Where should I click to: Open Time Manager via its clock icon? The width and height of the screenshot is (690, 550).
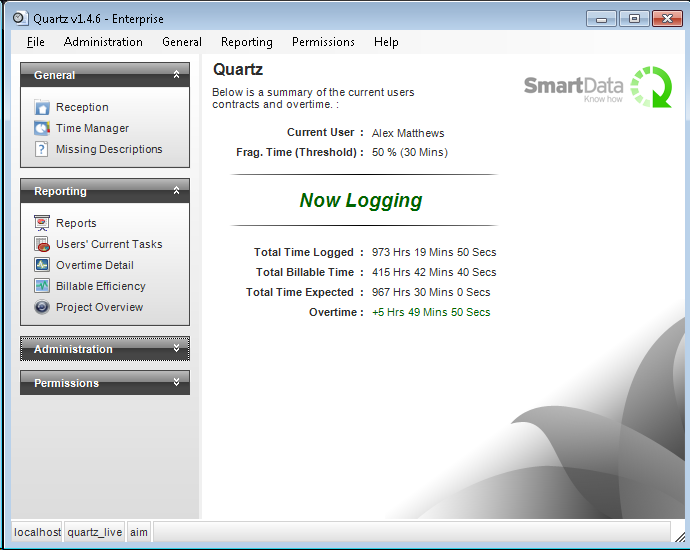[42, 128]
